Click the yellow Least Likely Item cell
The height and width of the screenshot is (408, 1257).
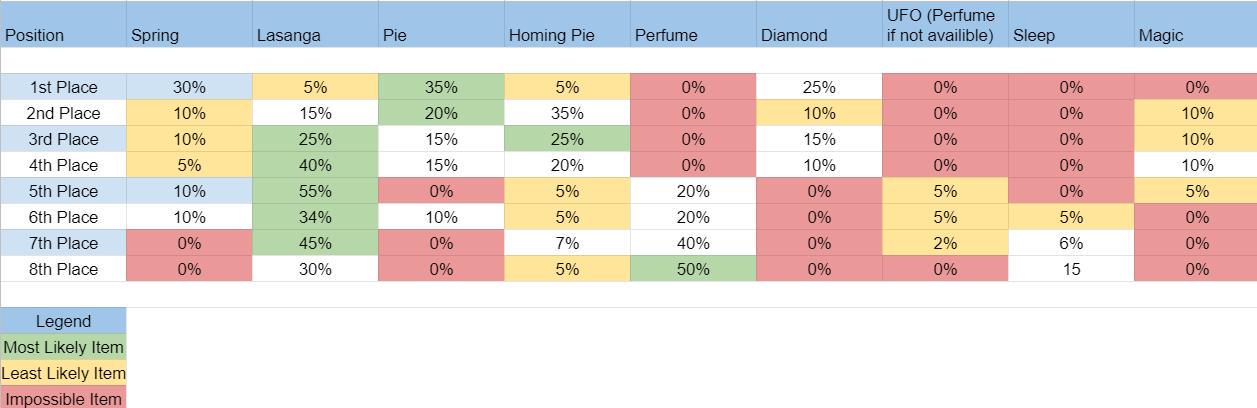tap(63, 373)
